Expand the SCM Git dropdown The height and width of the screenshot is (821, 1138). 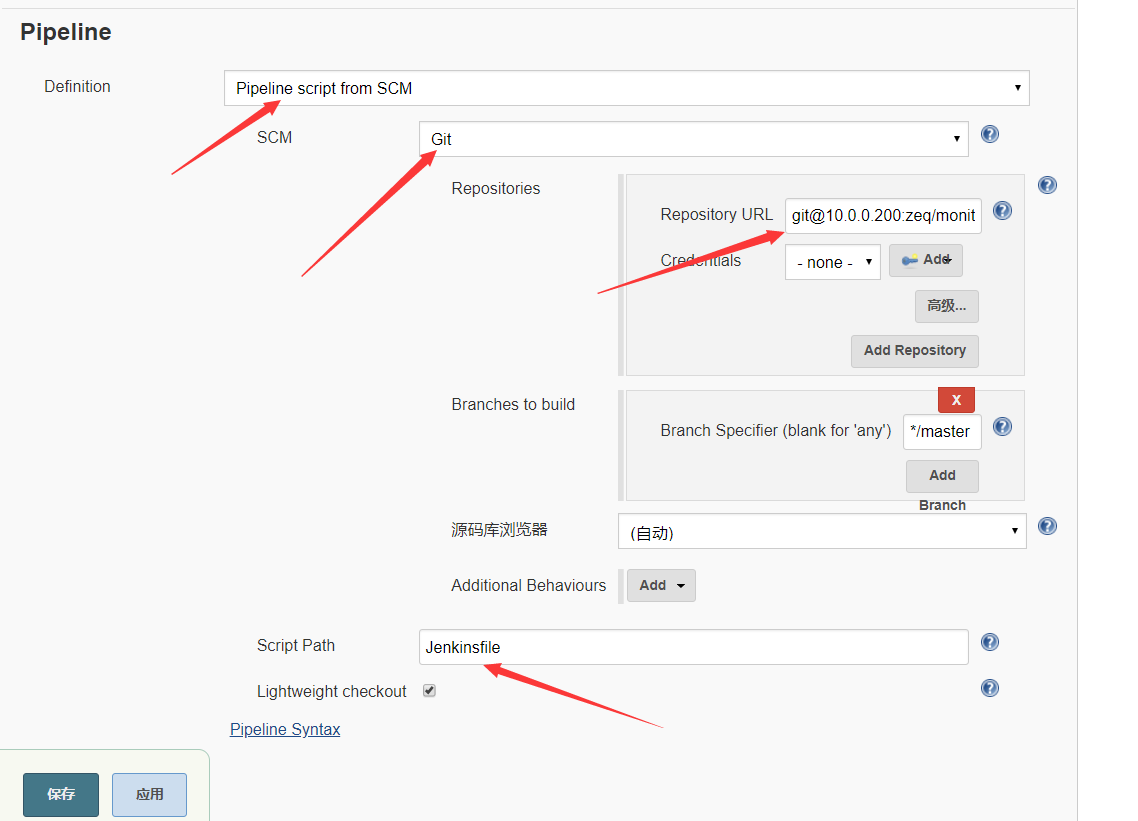693,139
